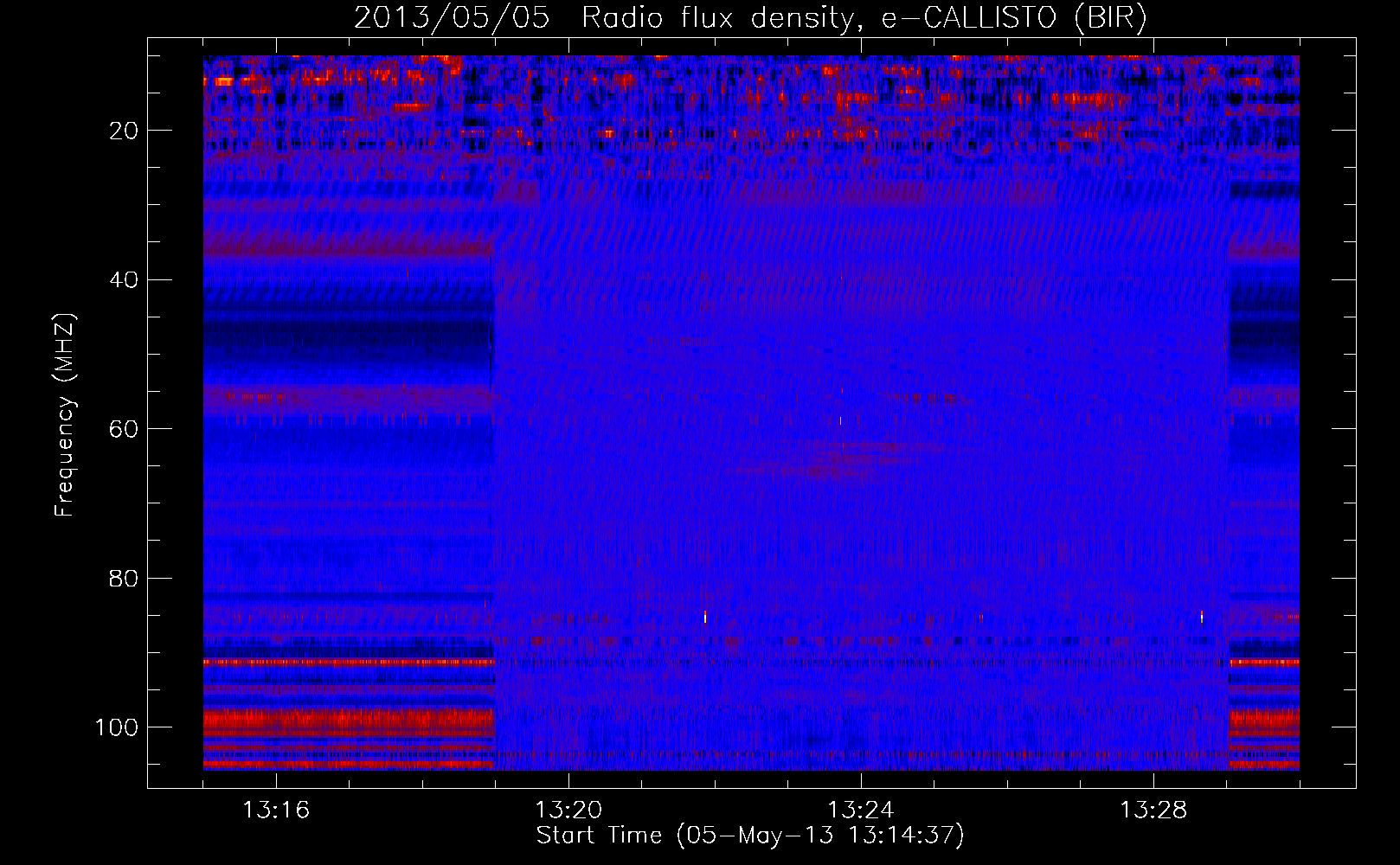Click the white pixel near 13:24 at 59 MHz
This screenshot has width=1400, height=865.
coord(840,420)
